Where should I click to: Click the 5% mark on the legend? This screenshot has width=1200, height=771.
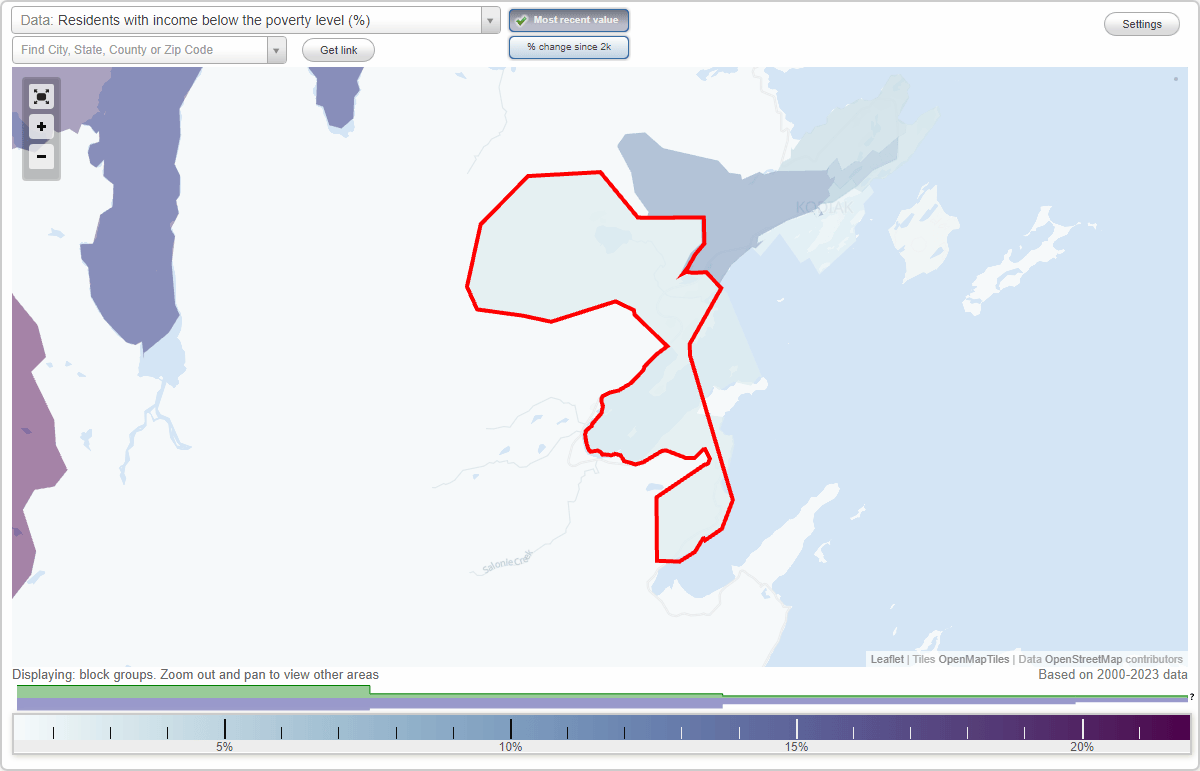pos(225,747)
